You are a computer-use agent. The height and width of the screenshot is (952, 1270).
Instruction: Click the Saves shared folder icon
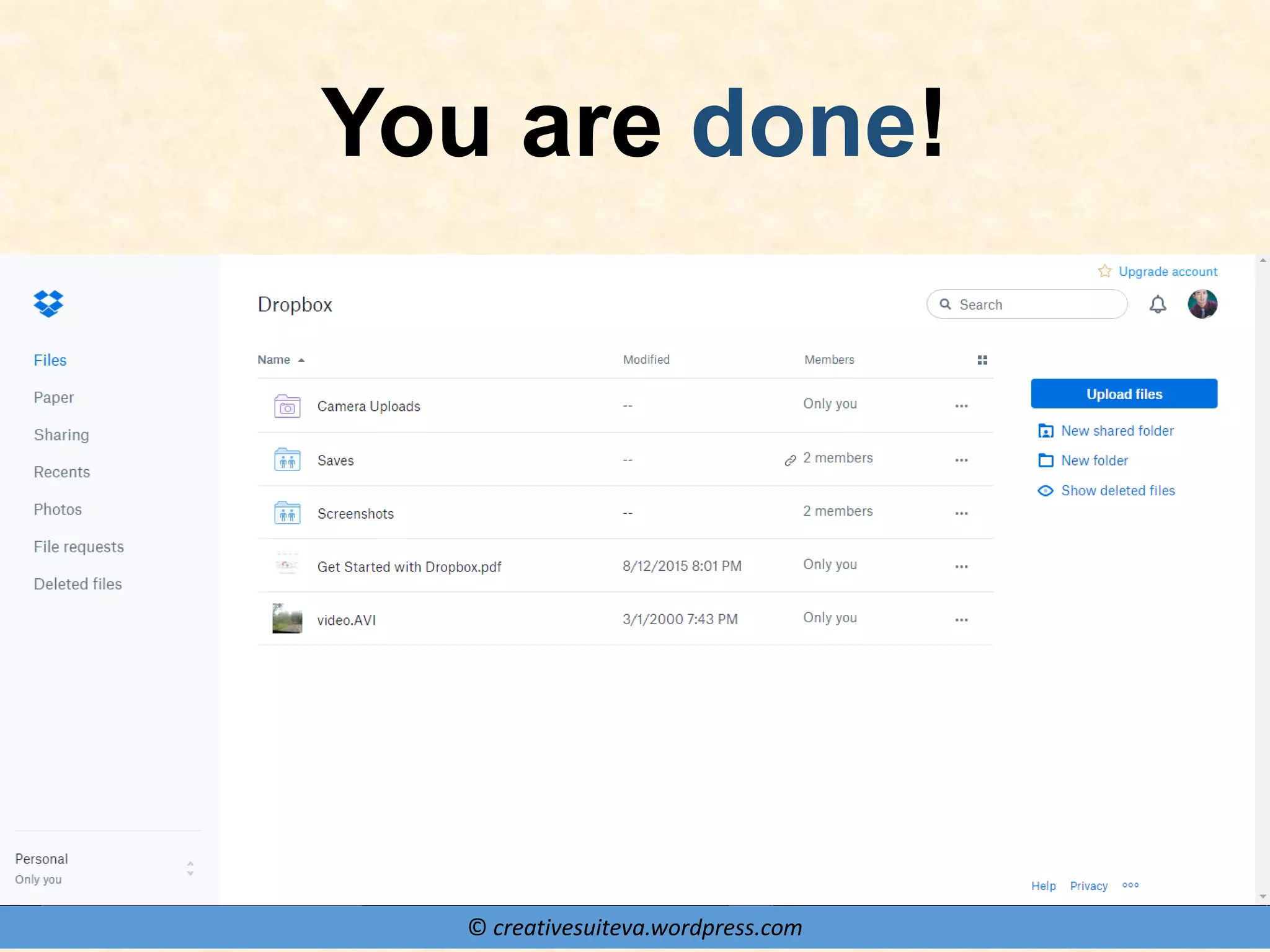[x=287, y=460]
